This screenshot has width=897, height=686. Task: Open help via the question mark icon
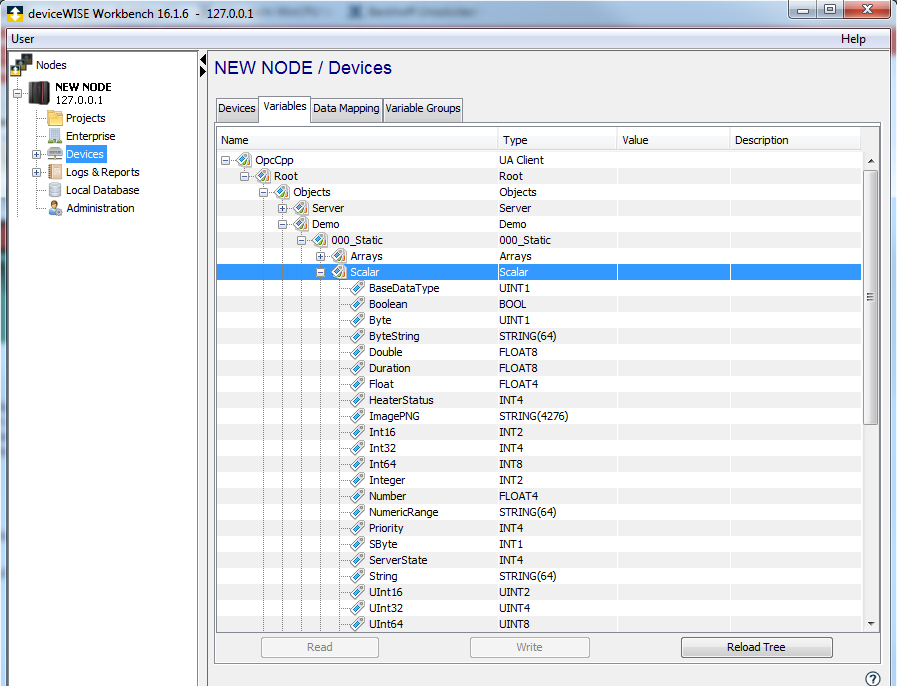pos(874,677)
